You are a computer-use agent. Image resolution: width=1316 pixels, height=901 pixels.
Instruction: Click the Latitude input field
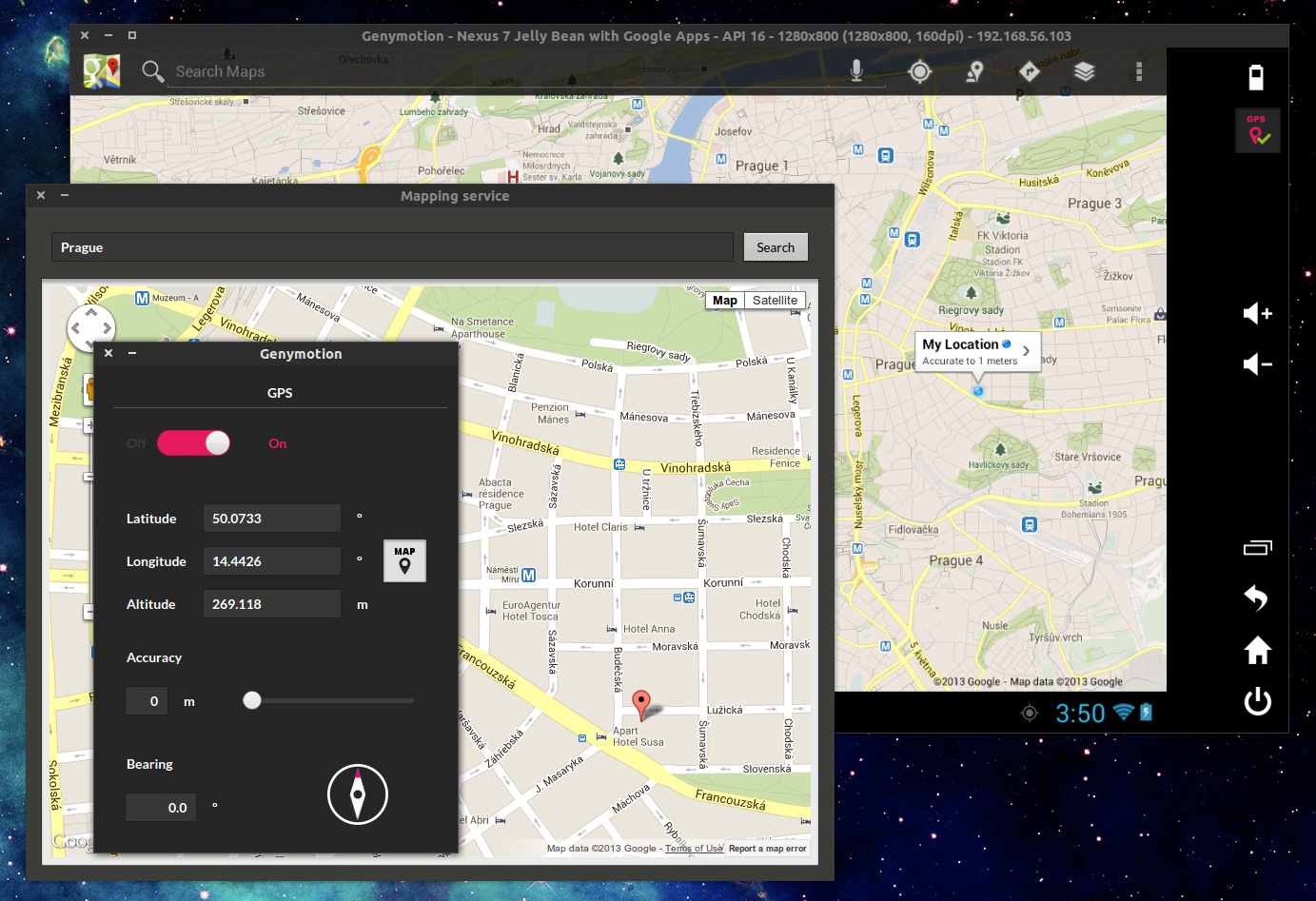tap(272, 519)
